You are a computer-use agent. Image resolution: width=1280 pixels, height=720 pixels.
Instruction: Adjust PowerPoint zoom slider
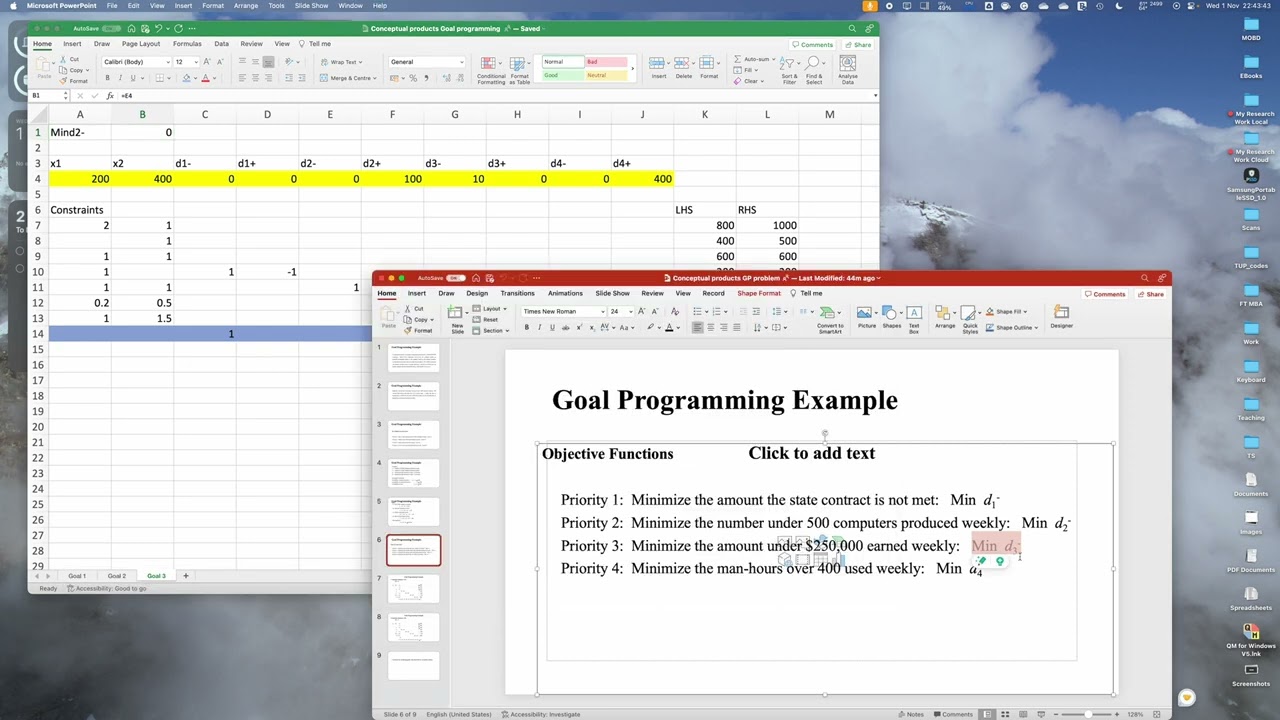click(x=1087, y=714)
